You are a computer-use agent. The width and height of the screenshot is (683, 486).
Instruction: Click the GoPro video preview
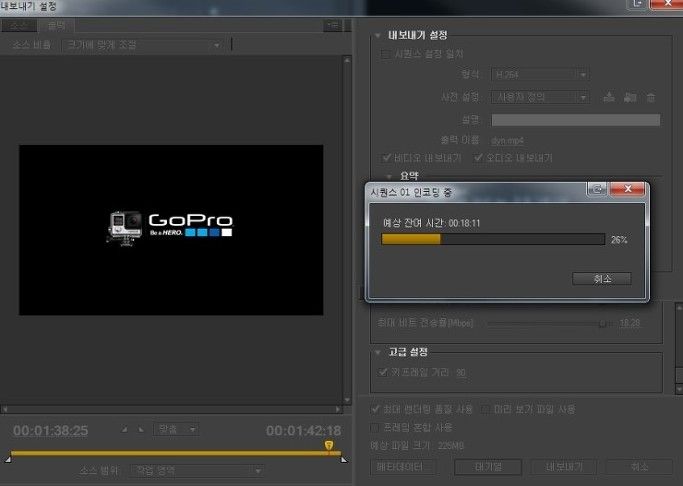tap(171, 230)
